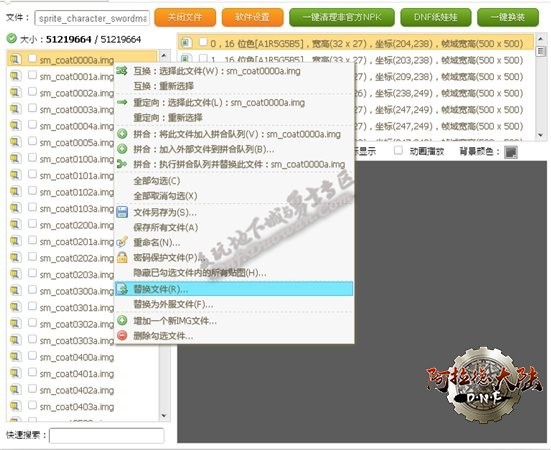Tick the checkbox of frame 0 row
Screen dimensions: 551x450
click(203, 42)
